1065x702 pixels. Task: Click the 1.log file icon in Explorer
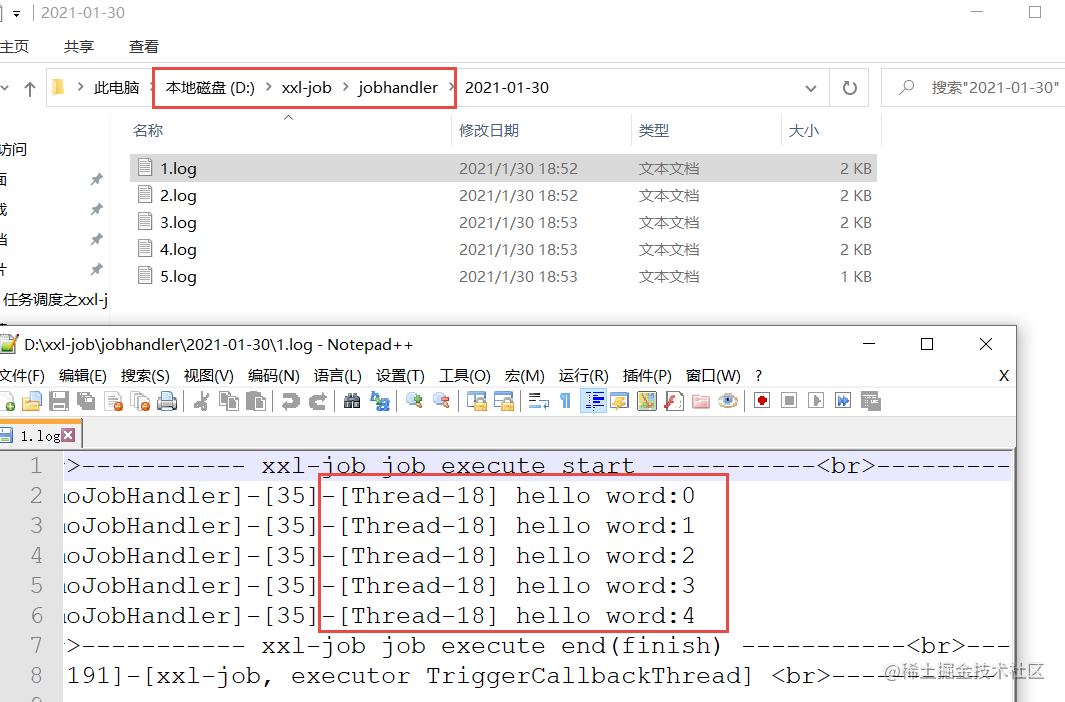click(145, 167)
